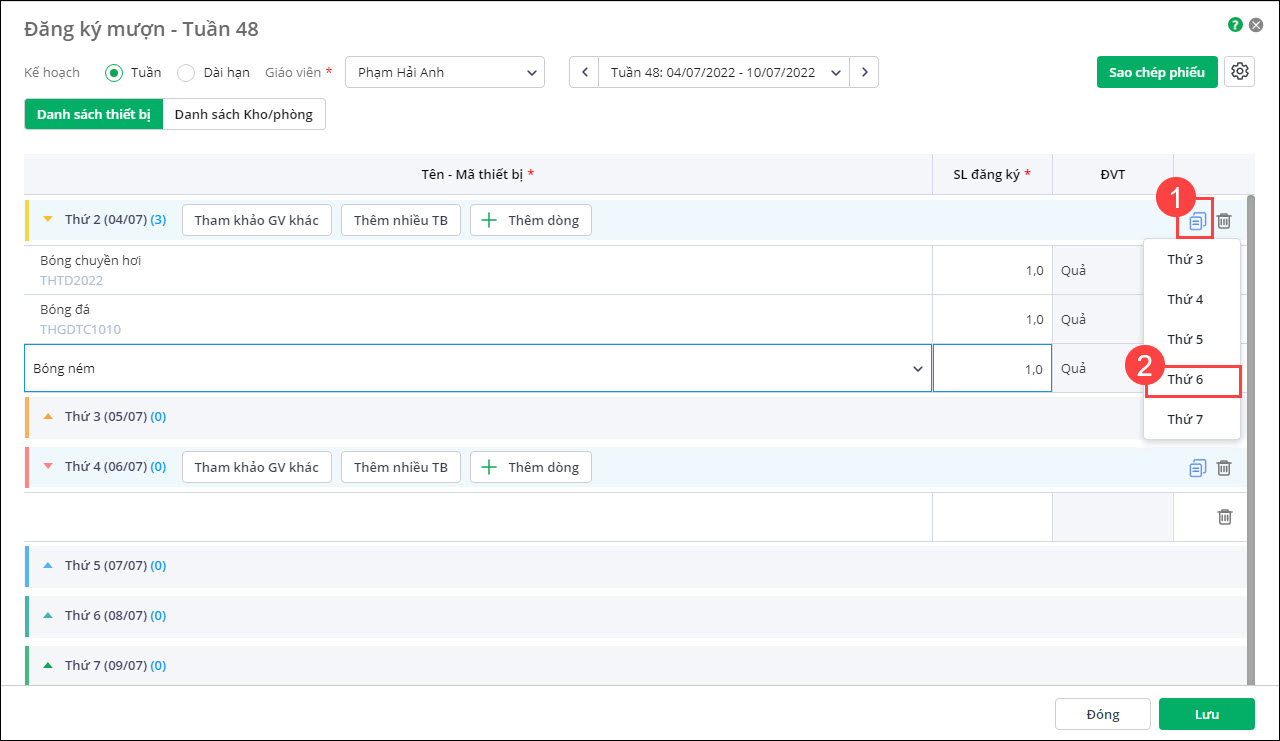This screenshot has height=741, width=1280.
Task: Click the Bóng đá device name
Action: [x=65, y=310]
